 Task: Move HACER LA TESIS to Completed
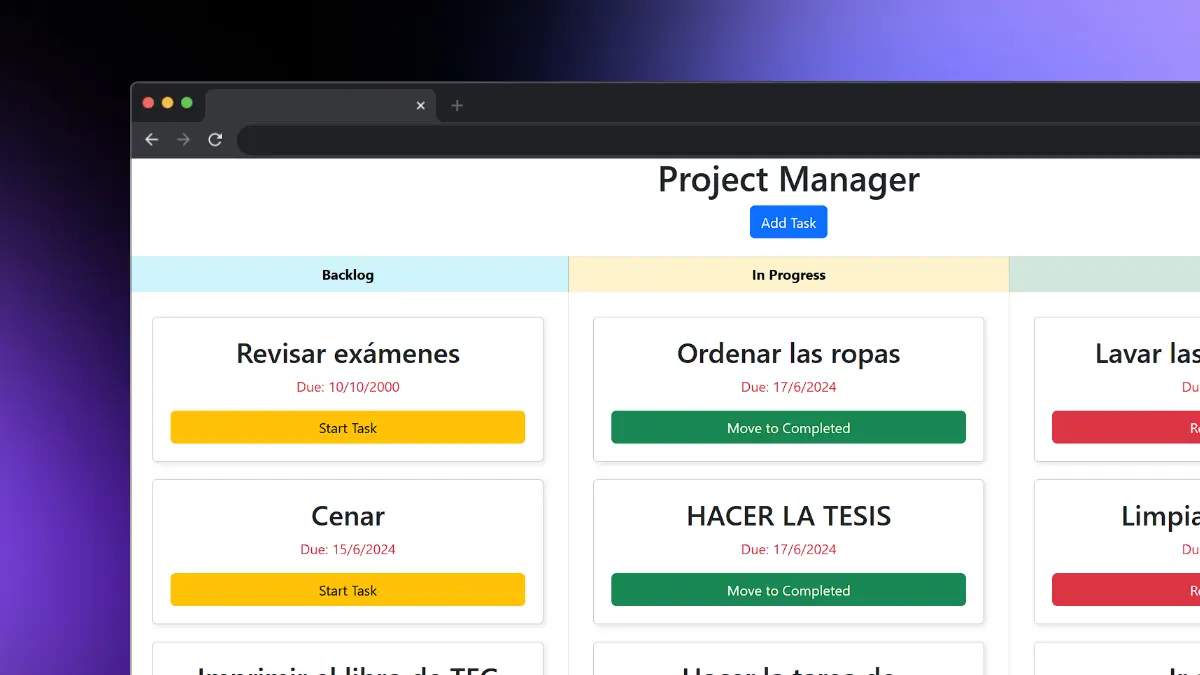point(788,590)
